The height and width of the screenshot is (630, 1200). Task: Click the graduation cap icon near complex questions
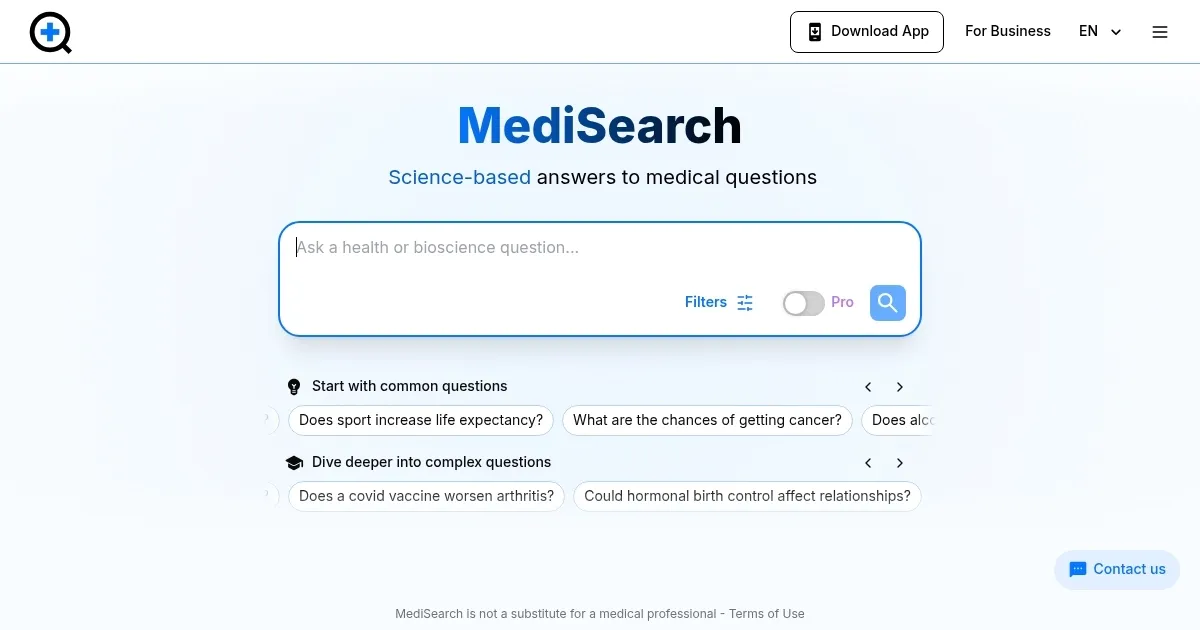294,462
